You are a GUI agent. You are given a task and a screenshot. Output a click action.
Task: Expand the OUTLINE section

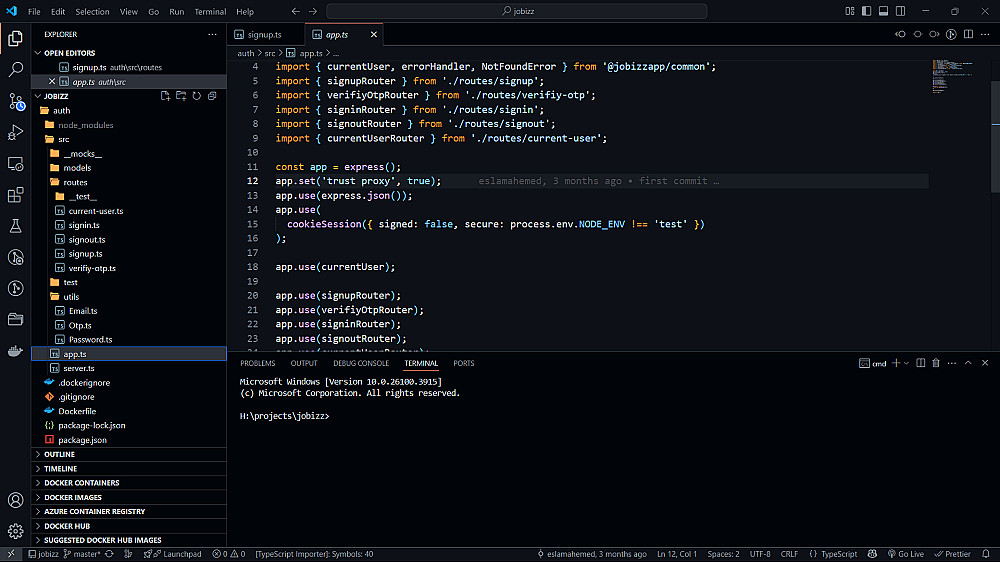click(x=60, y=454)
